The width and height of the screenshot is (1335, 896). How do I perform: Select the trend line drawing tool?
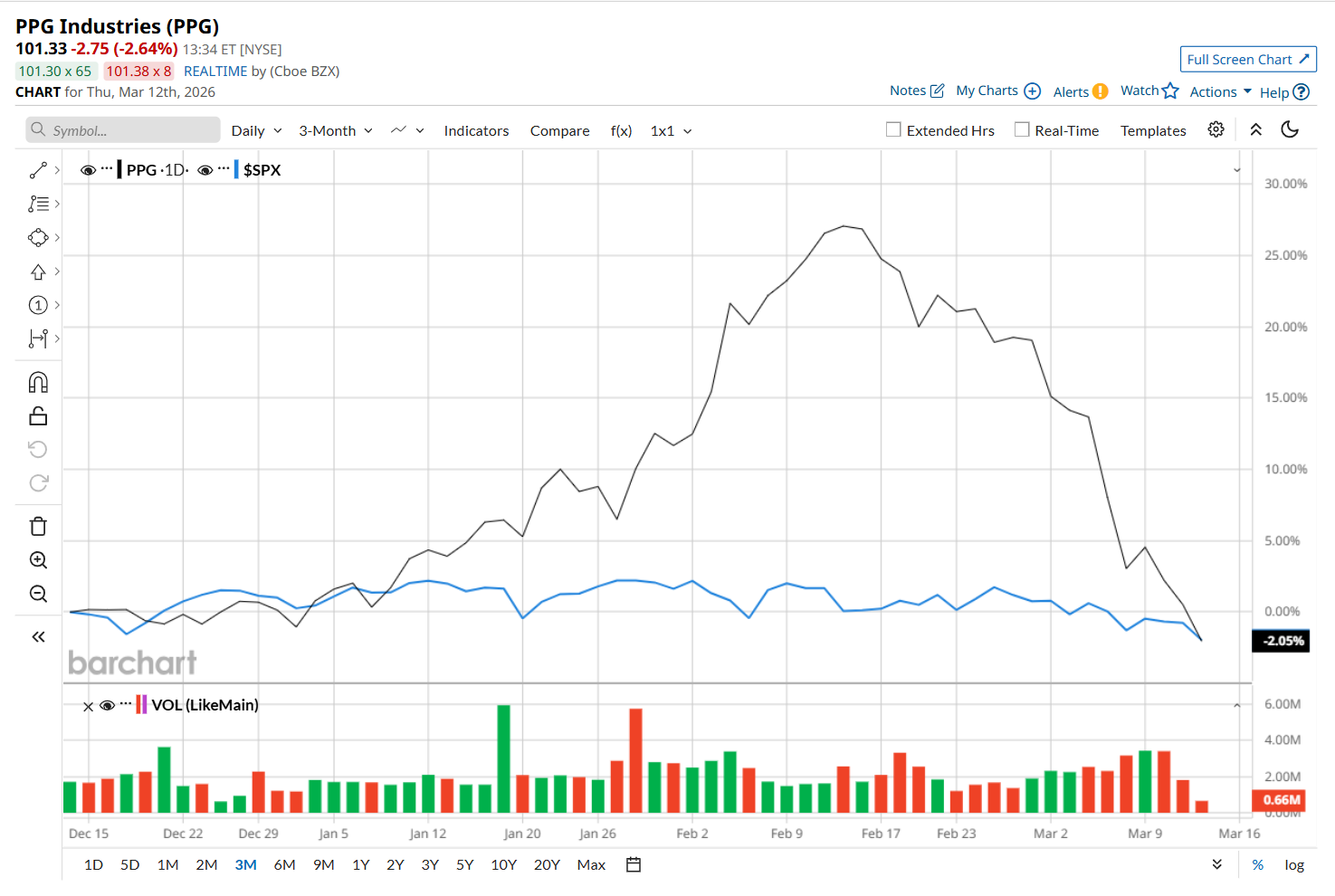coord(38,170)
